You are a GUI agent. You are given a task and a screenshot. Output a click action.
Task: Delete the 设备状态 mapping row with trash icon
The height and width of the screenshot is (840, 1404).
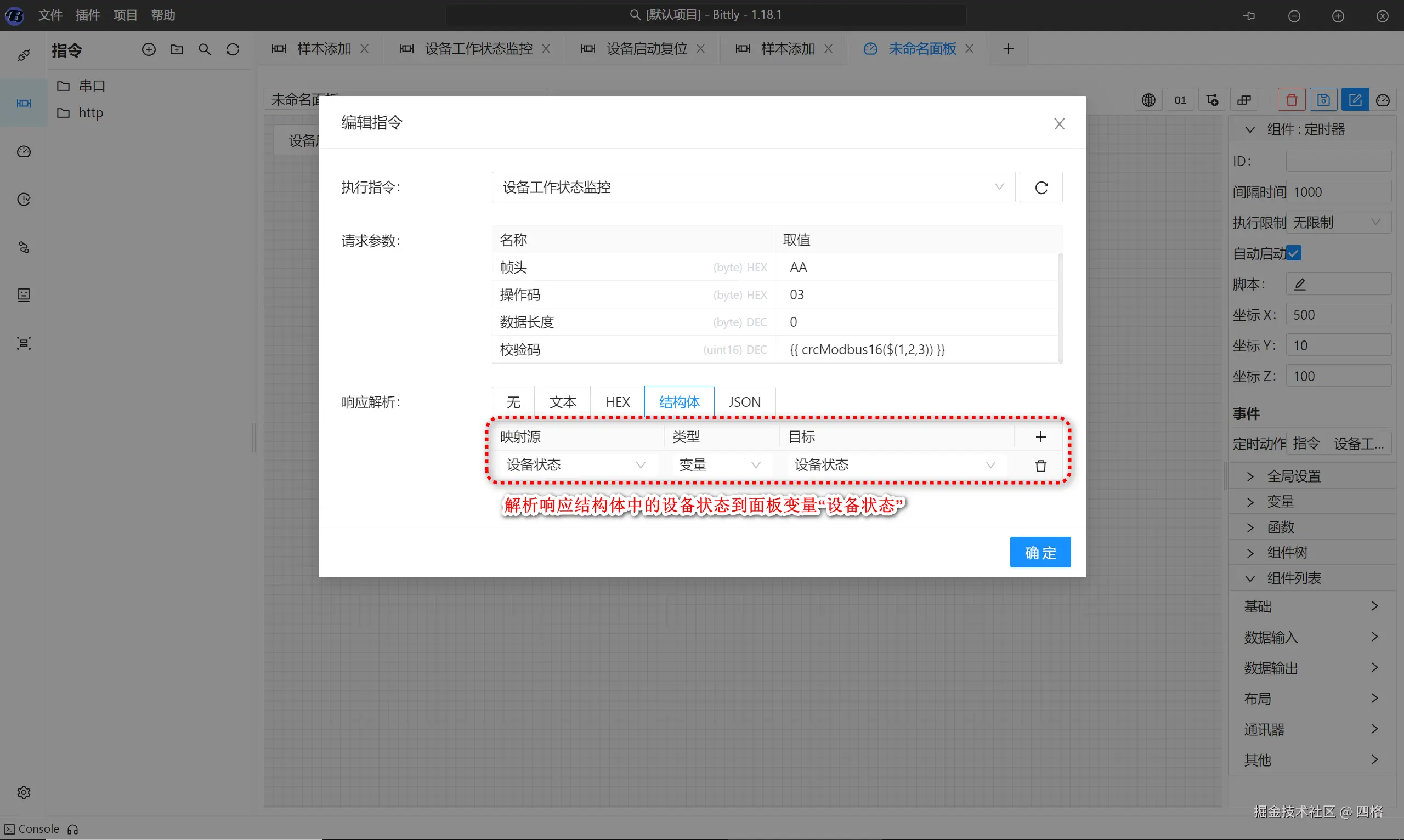(x=1040, y=466)
